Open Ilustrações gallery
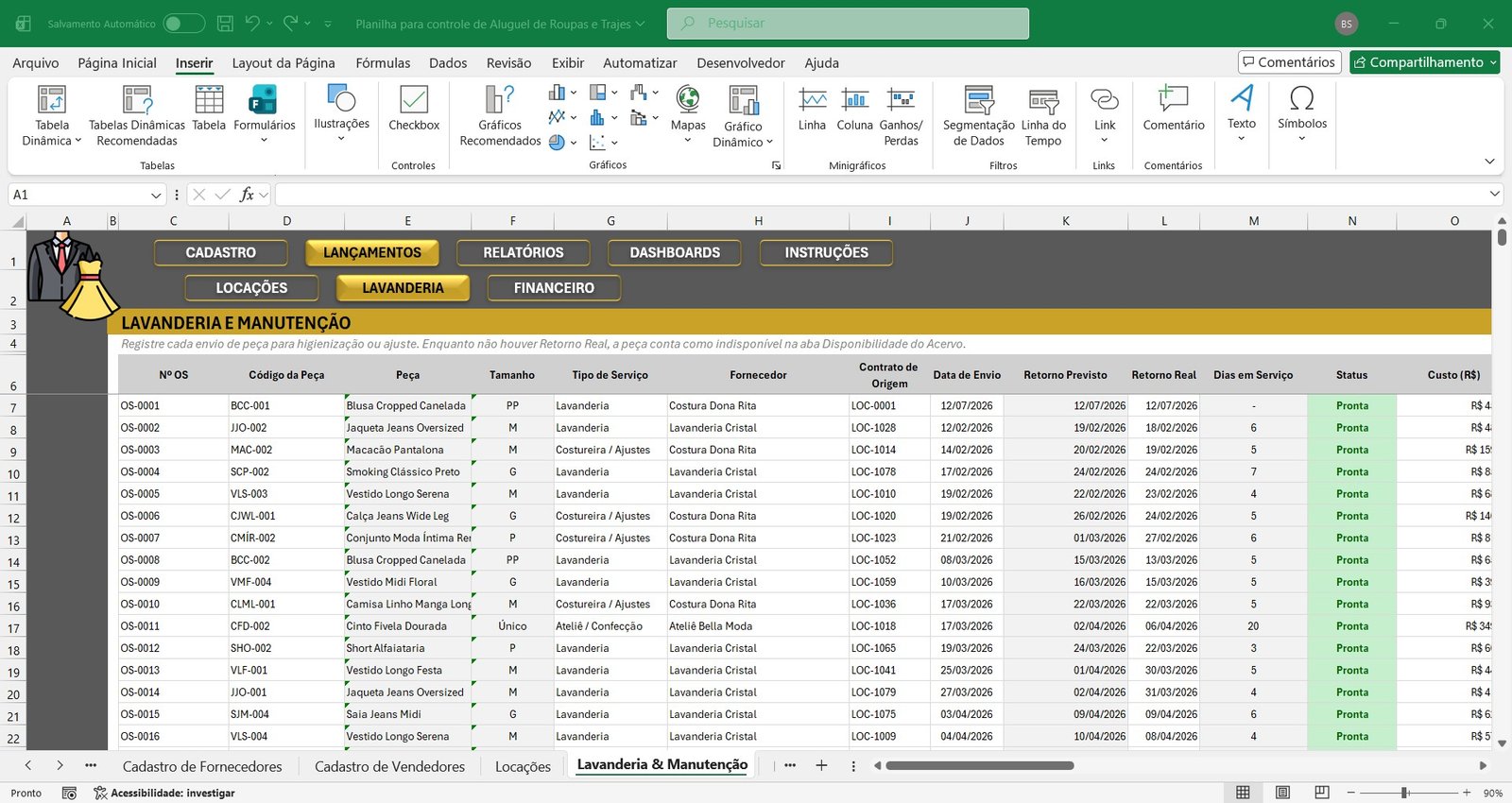Viewport: 1512px width, 803px height. (341, 113)
